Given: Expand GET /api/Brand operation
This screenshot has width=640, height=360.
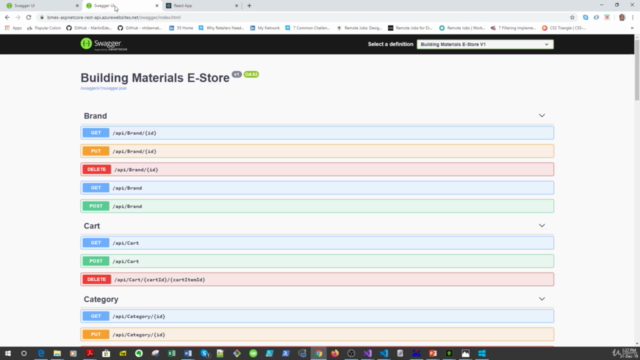Looking at the screenshot, I should [x=317, y=188].
